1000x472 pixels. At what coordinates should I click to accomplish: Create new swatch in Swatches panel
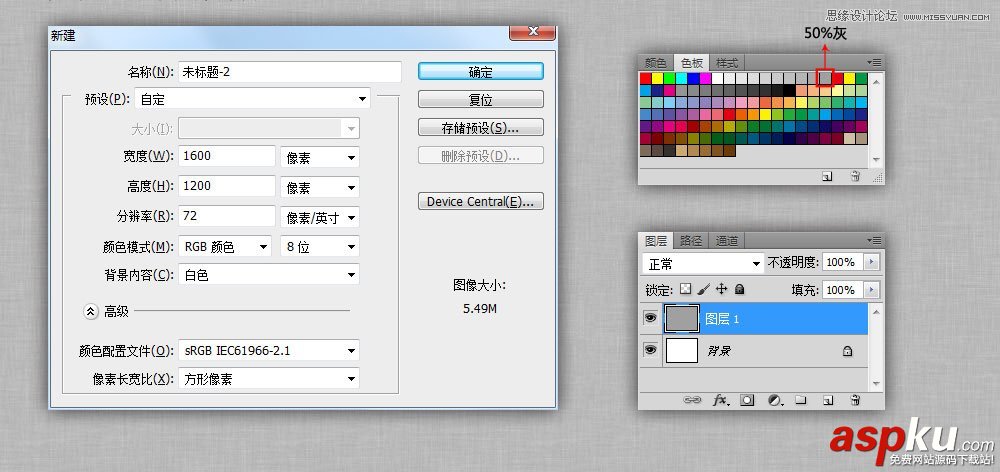[x=827, y=177]
